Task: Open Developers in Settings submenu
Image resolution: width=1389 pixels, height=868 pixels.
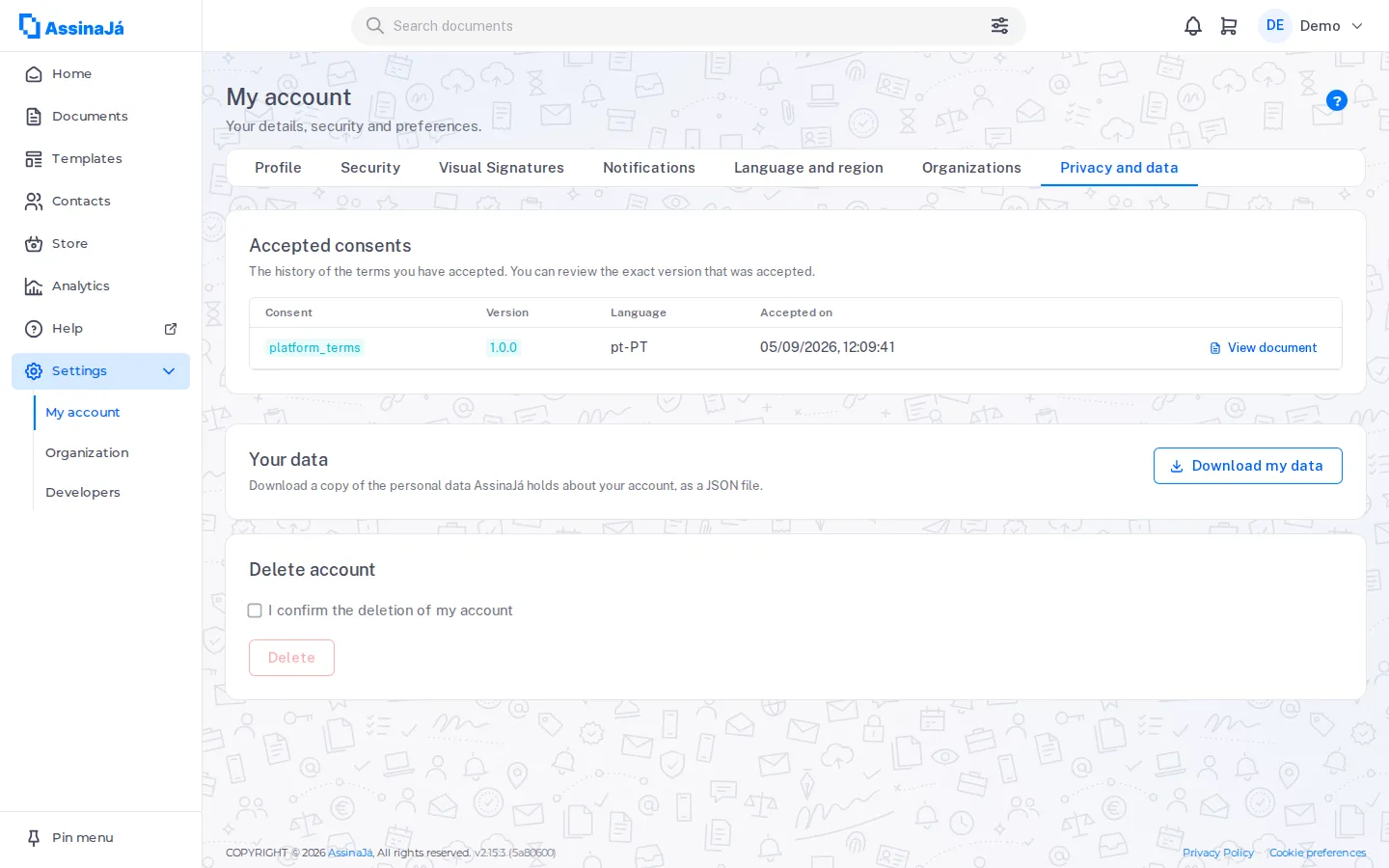Action: click(x=83, y=493)
